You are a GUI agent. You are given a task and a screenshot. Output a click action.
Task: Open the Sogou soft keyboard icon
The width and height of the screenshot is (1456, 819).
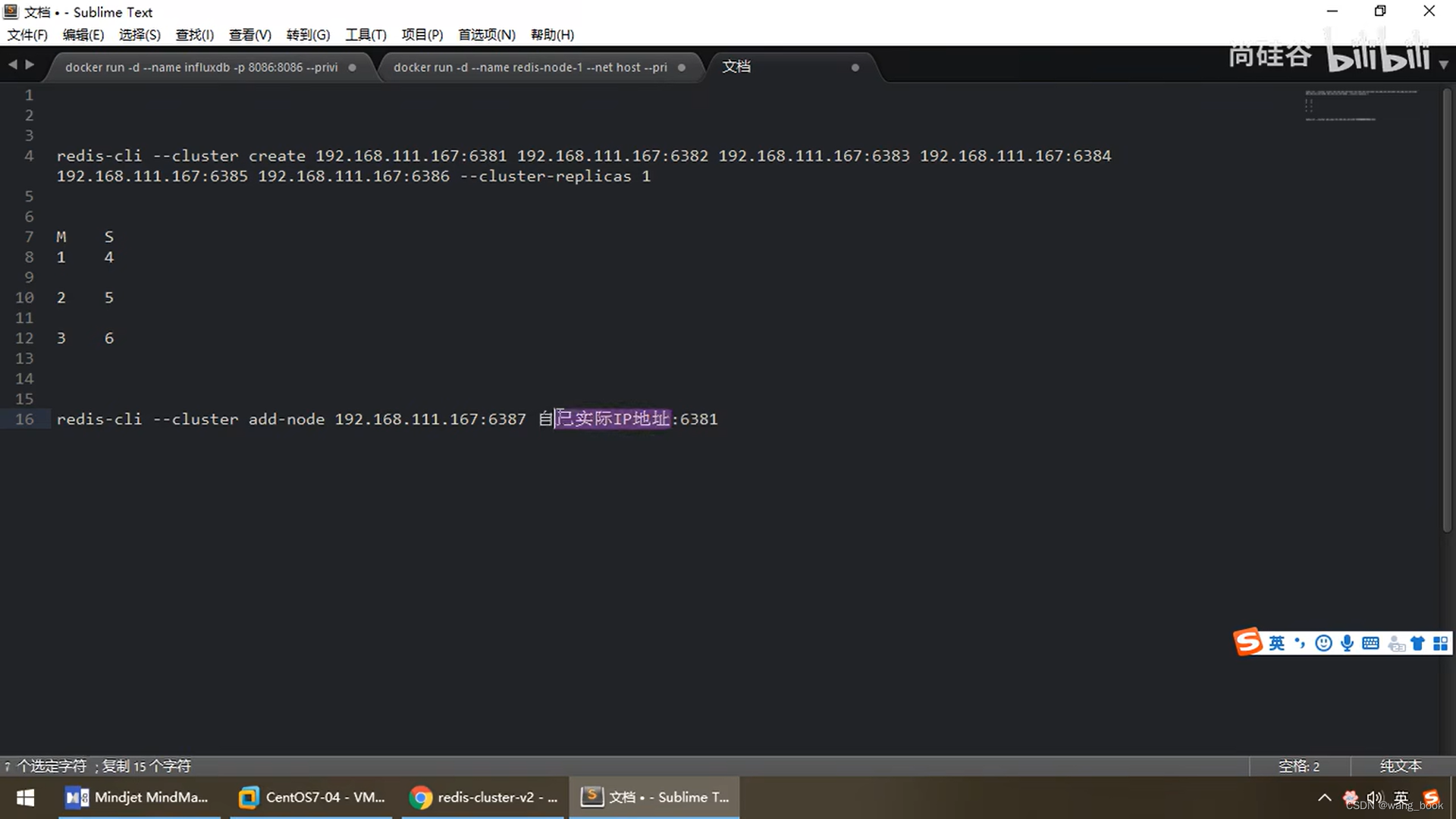tap(1370, 644)
